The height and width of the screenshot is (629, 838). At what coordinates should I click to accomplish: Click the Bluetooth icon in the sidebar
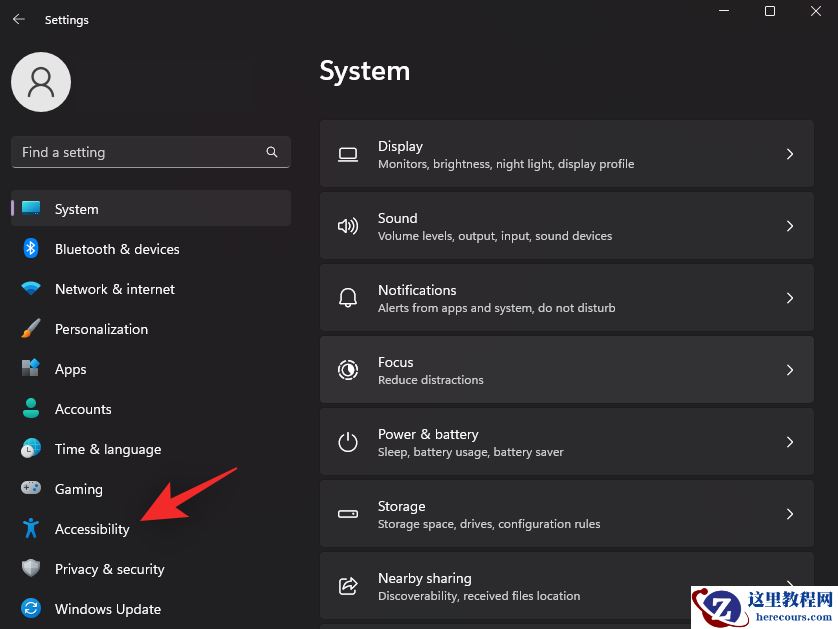click(31, 249)
